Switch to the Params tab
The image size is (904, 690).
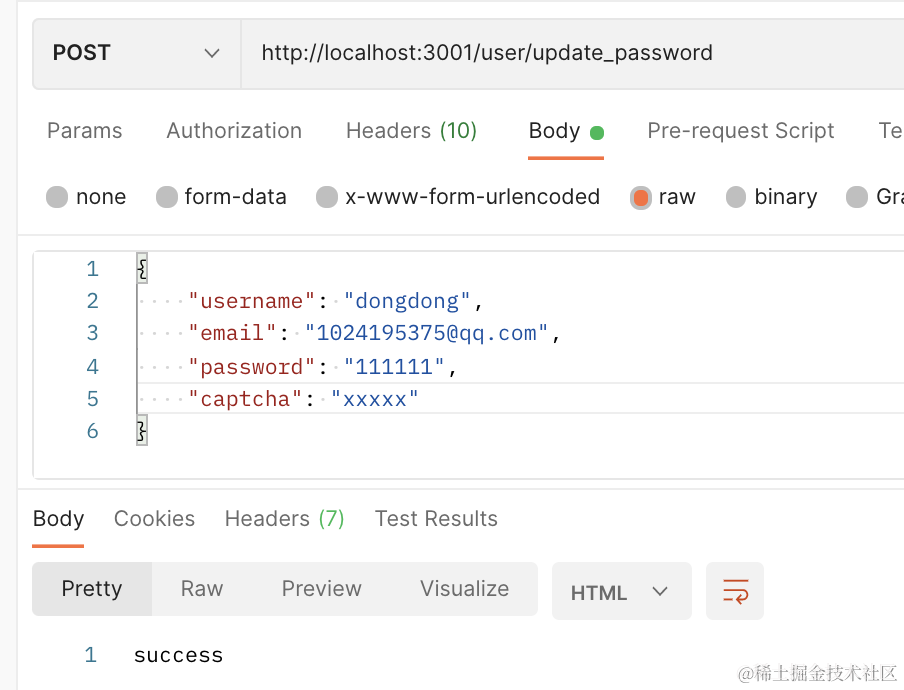tap(85, 131)
